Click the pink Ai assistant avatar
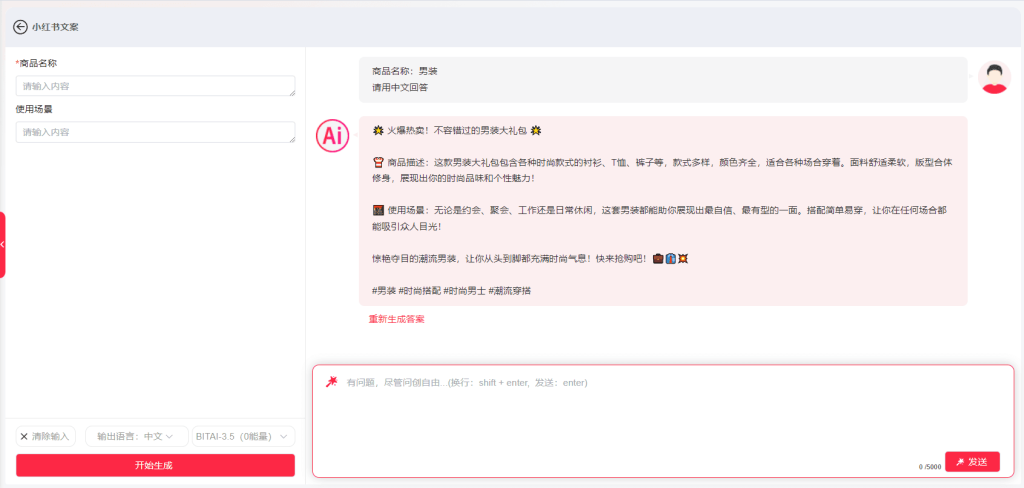 click(332, 135)
